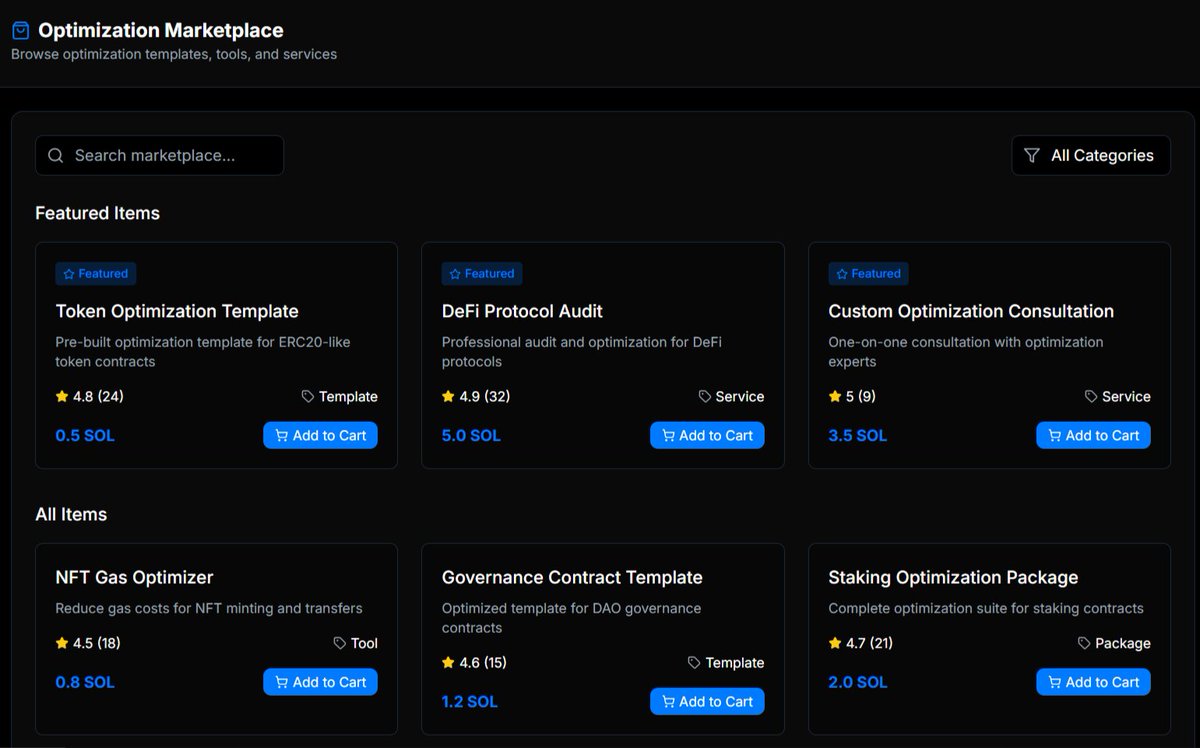Click the Featured badge on DeFi Protocol Audit
This screenshot has height=748, width=1200.
pyautogui.click(x=482, y=273)
